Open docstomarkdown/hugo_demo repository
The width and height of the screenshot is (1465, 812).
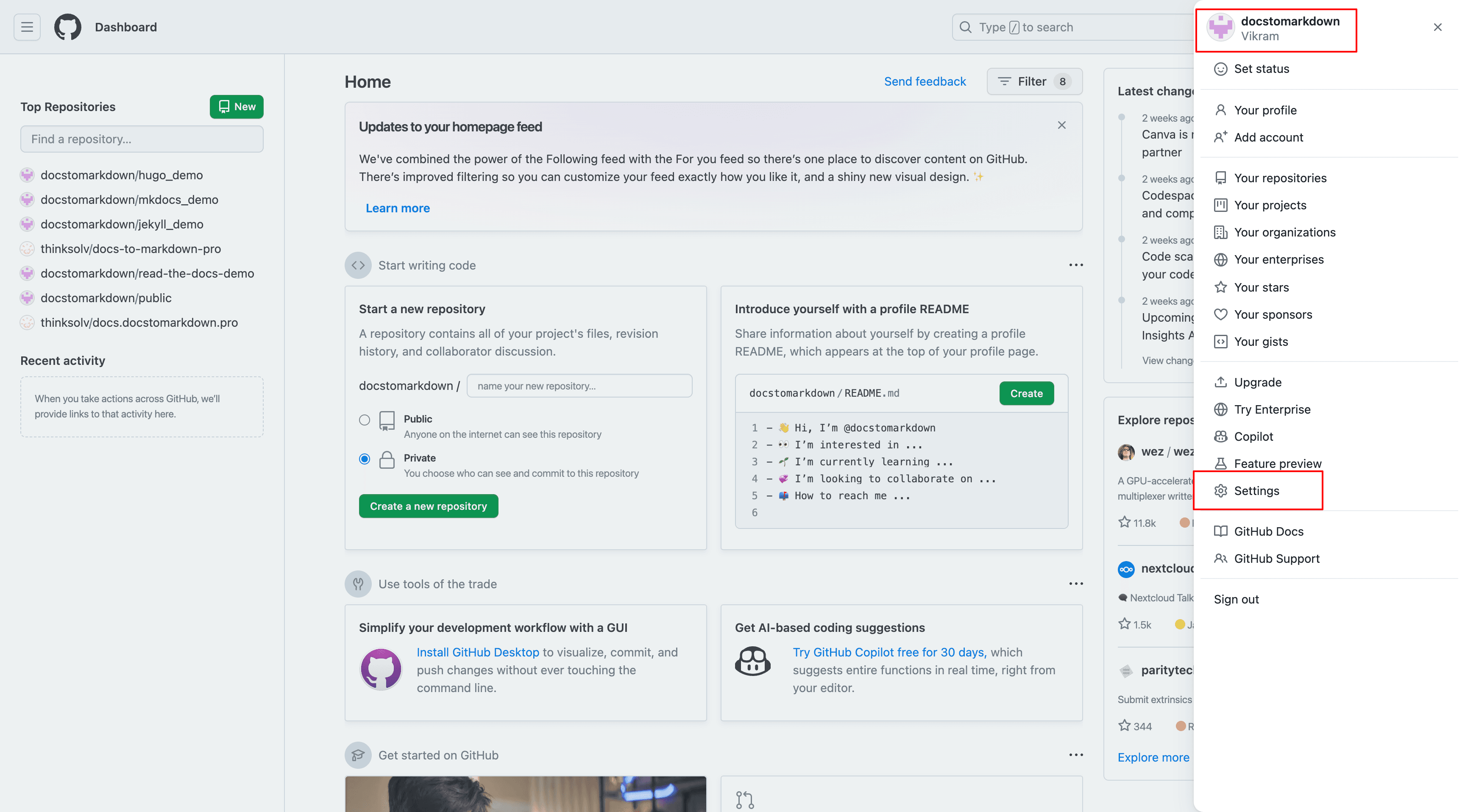[122, 175]
